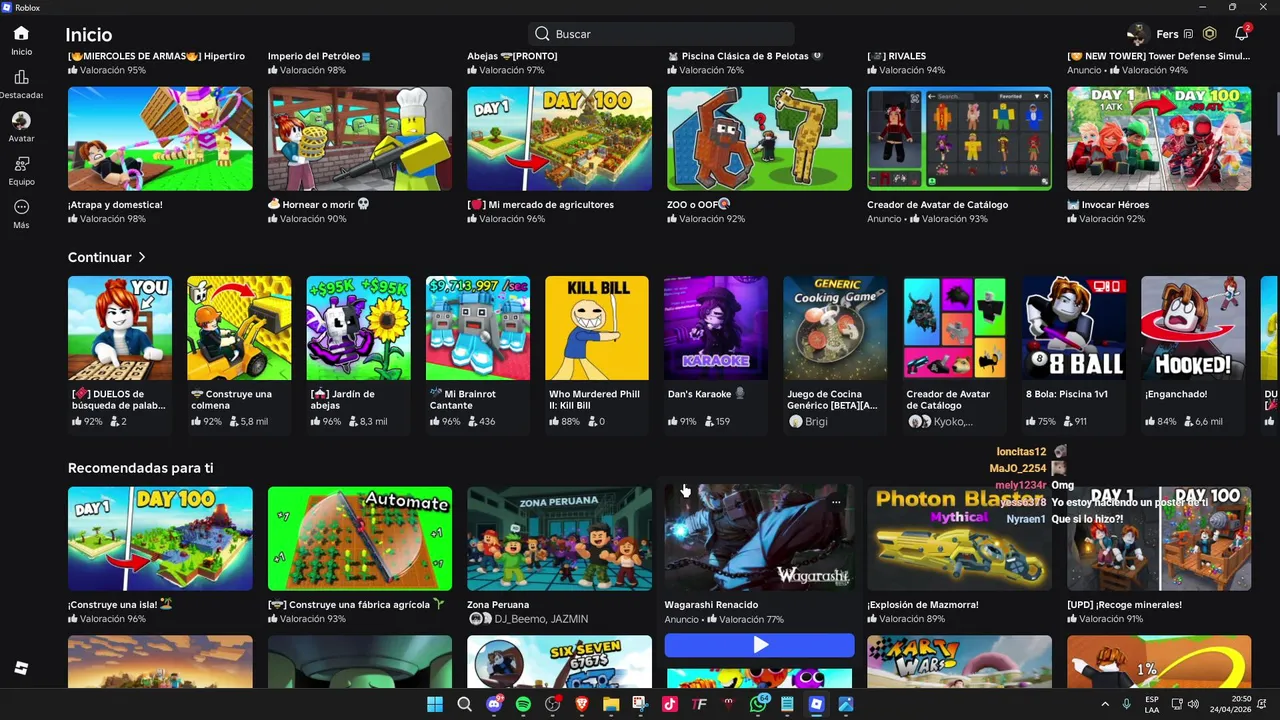The height and width of the screenshot is (720, 1280).
Task: Open the Destacadas charts icon
Action: 21,77
